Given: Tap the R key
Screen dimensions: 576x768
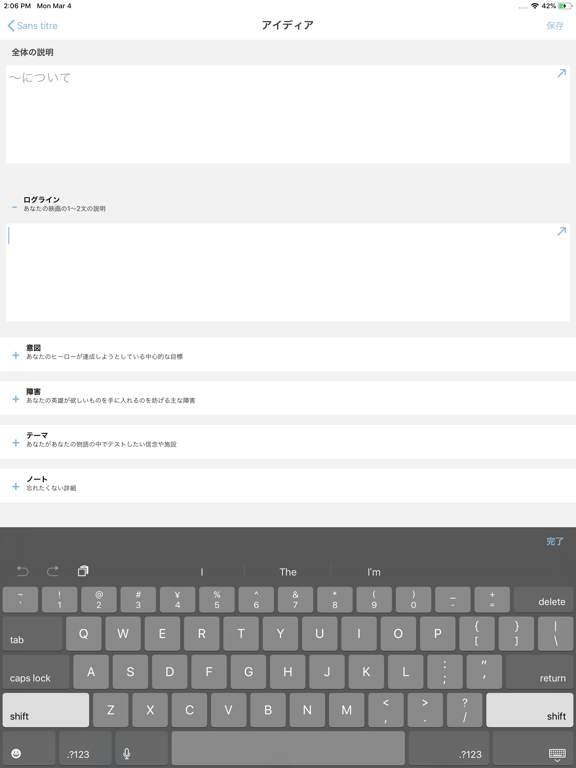Looking at the screenshot, I should [202, 633].
